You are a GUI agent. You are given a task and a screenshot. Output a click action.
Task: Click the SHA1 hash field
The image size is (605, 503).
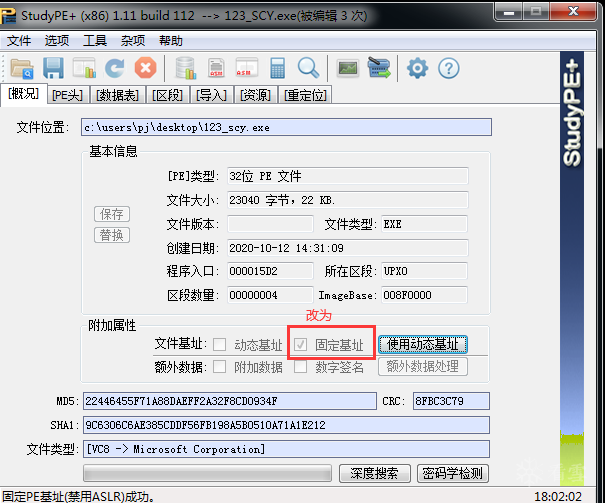click(286, 425)
